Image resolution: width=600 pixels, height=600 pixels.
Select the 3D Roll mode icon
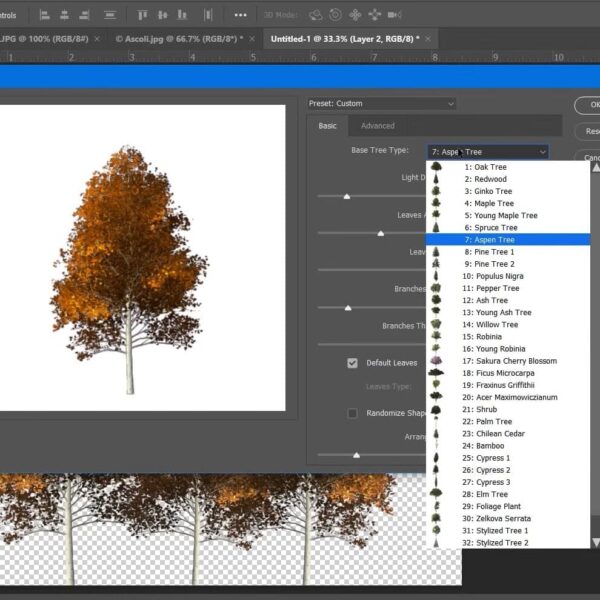[x=336, y=15]
